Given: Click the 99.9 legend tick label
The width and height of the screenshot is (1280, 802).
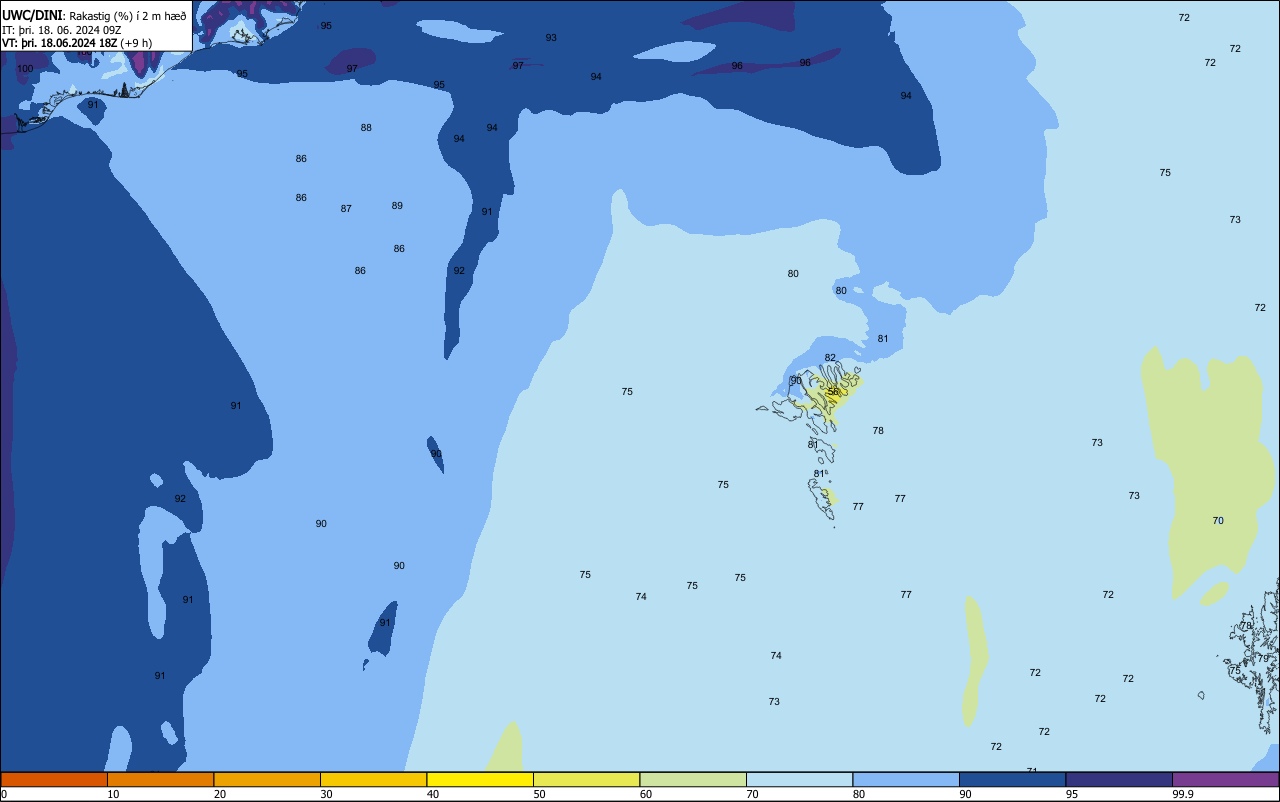Looking at the screenshot, I should tap(1183, 794).
